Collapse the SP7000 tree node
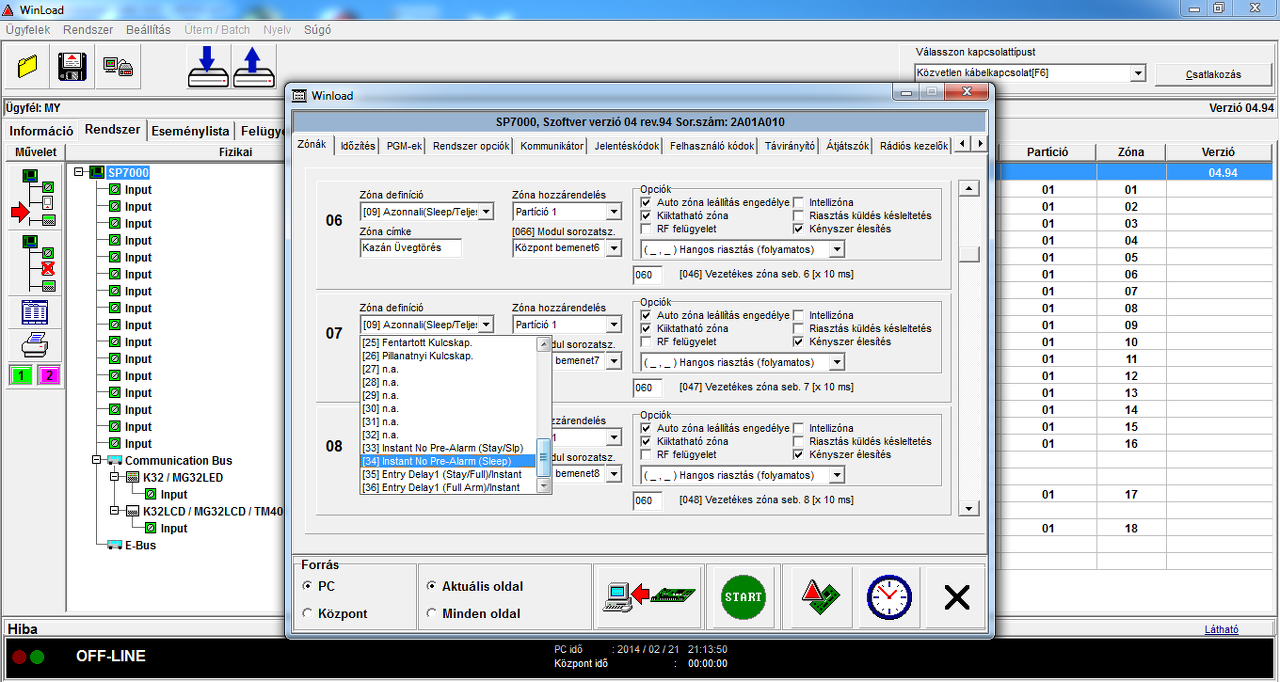Image resolution: width=1280 pixels, height=682 pixels. [79, 172]
